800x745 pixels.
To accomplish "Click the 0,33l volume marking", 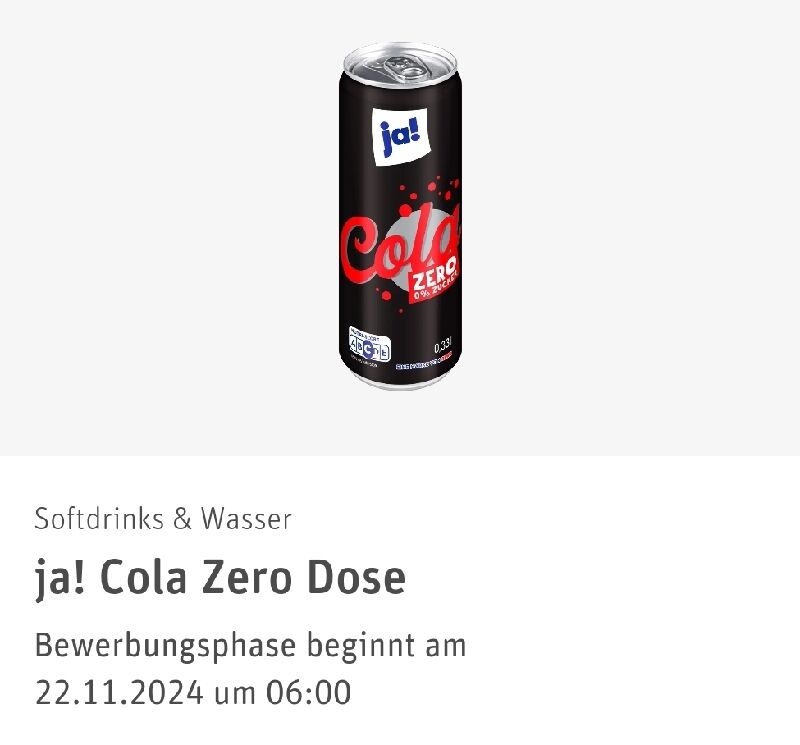I will (x=443, y=347).
